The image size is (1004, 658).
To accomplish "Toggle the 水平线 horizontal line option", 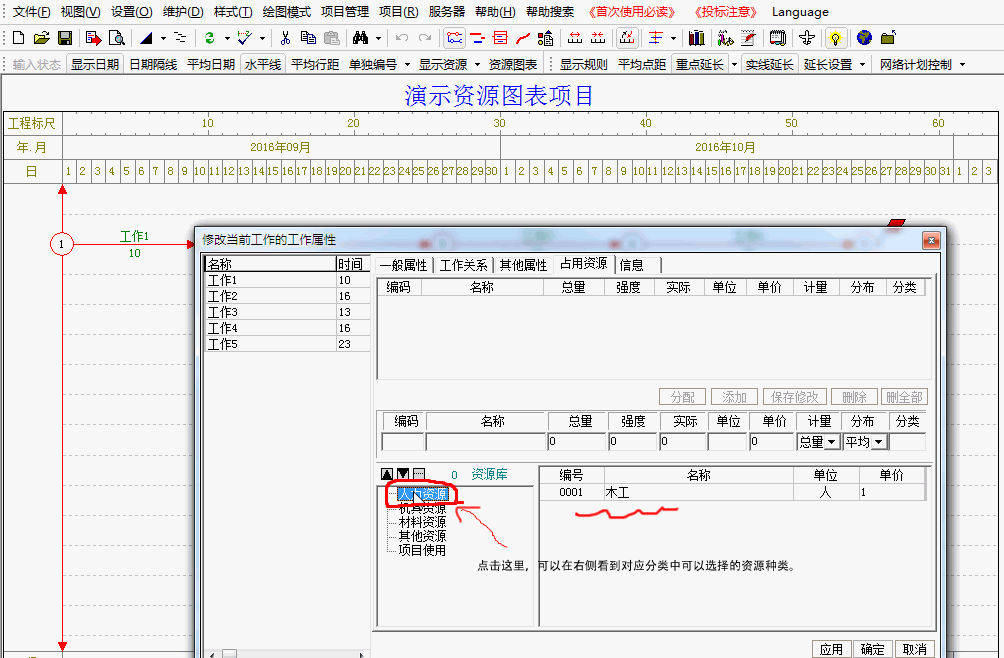I will coord(263,65).
